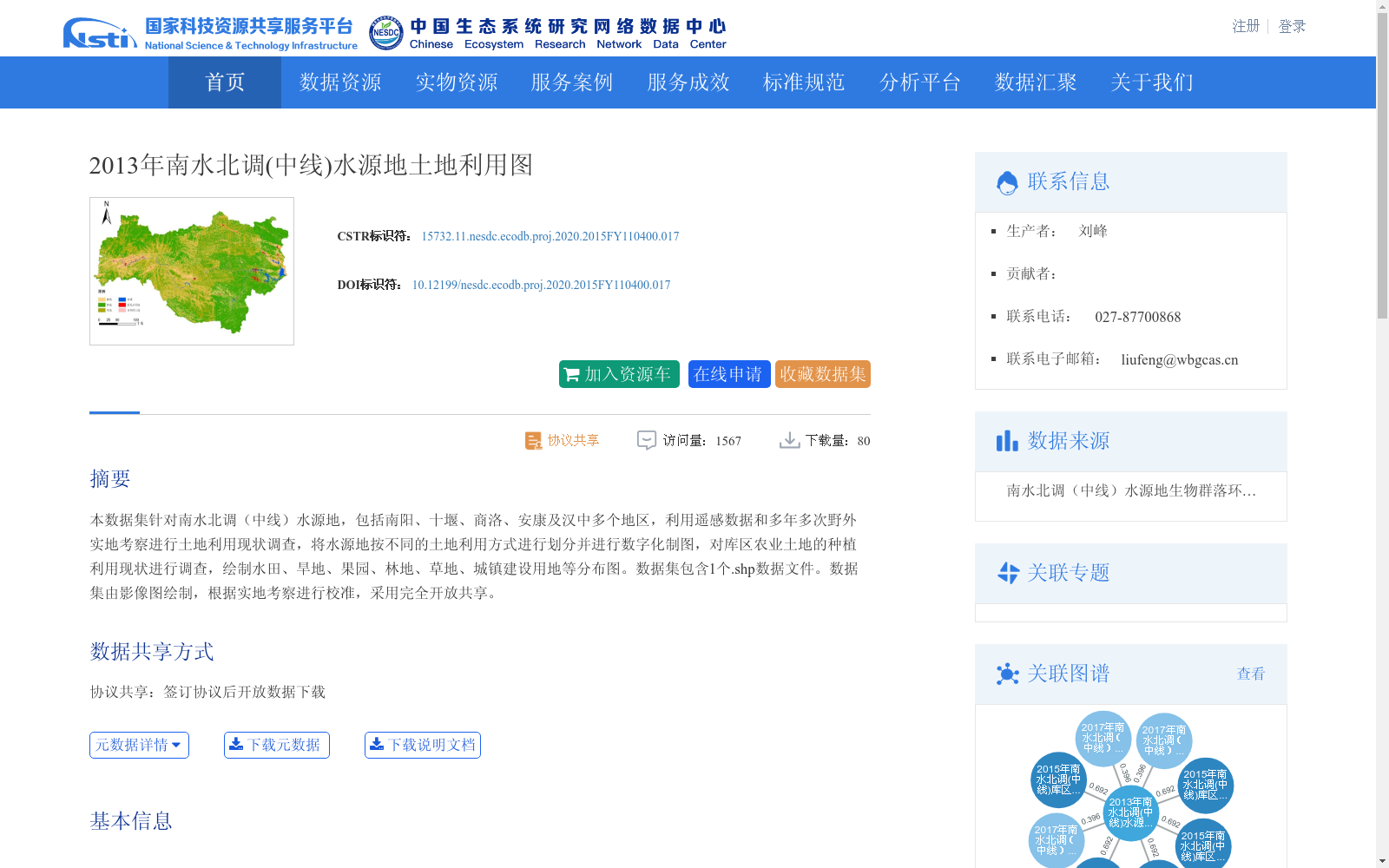1389x868 pixels.
Task: Open the 南水北调(中线)水源地生物群落 data source
Action: (1131, 490)
